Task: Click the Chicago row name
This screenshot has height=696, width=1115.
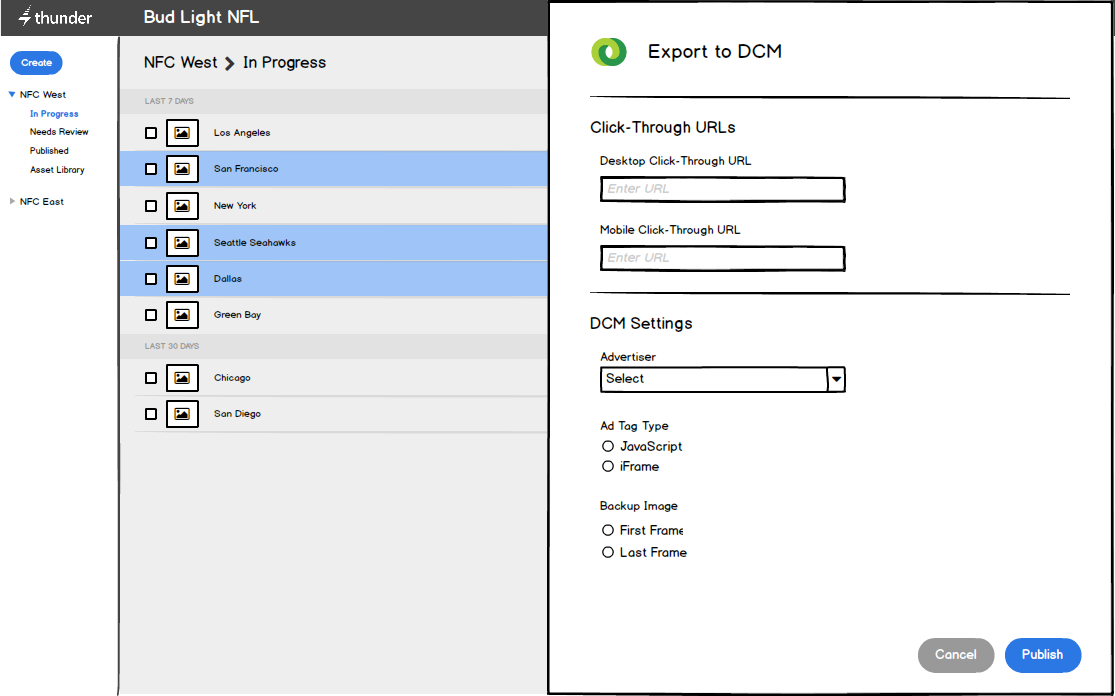Action: click(232, 378)
